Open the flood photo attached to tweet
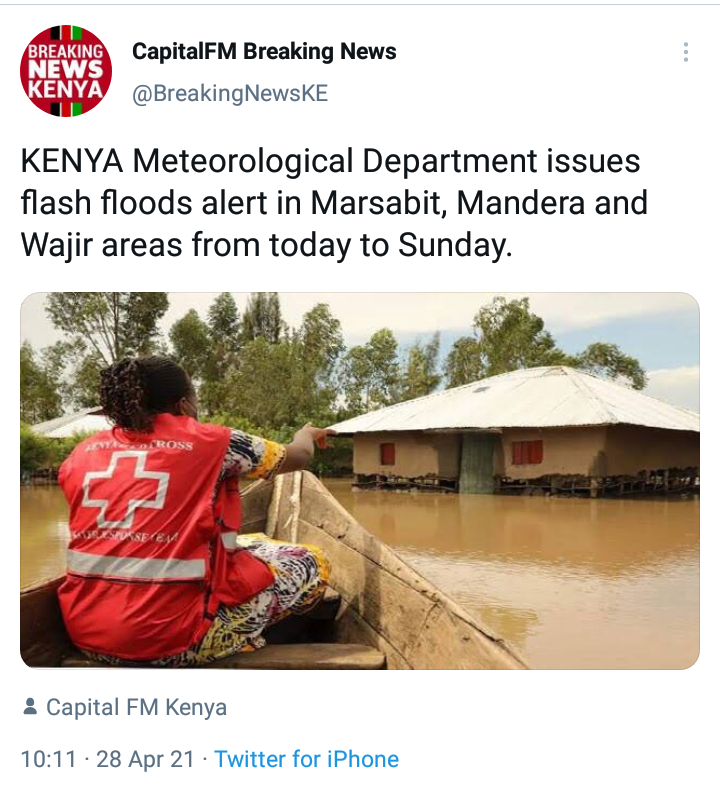Image resolution: width=720 pixels, height=789 pixels. click(360, 481)
